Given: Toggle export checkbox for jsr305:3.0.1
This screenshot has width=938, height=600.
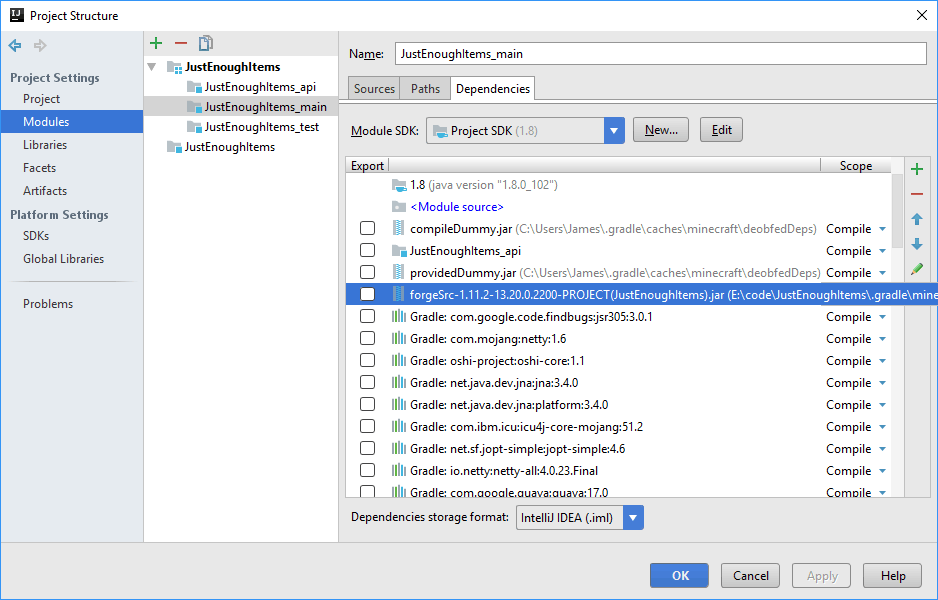Looking at the screenshot, I should coord(367,316).
